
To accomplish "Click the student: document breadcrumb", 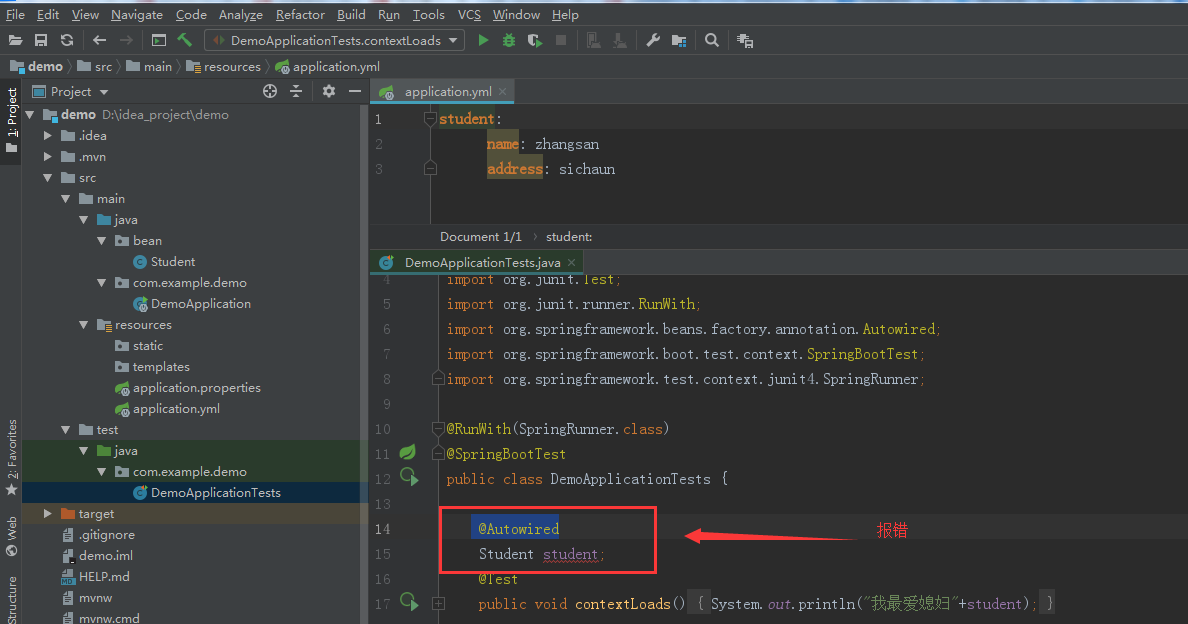I will click(569, 237).
